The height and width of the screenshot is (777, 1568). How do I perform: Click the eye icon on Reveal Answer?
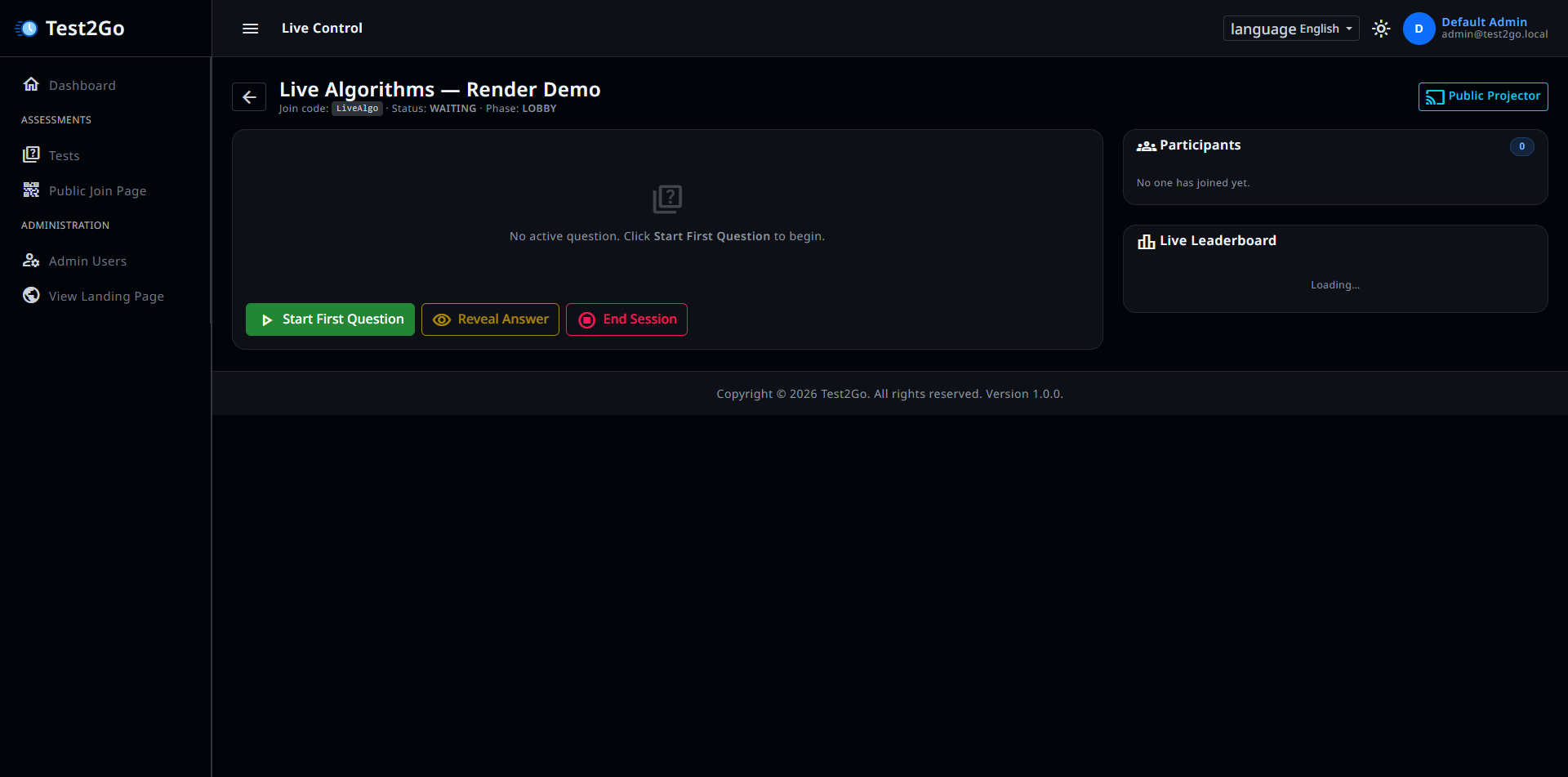pos(442,320)
